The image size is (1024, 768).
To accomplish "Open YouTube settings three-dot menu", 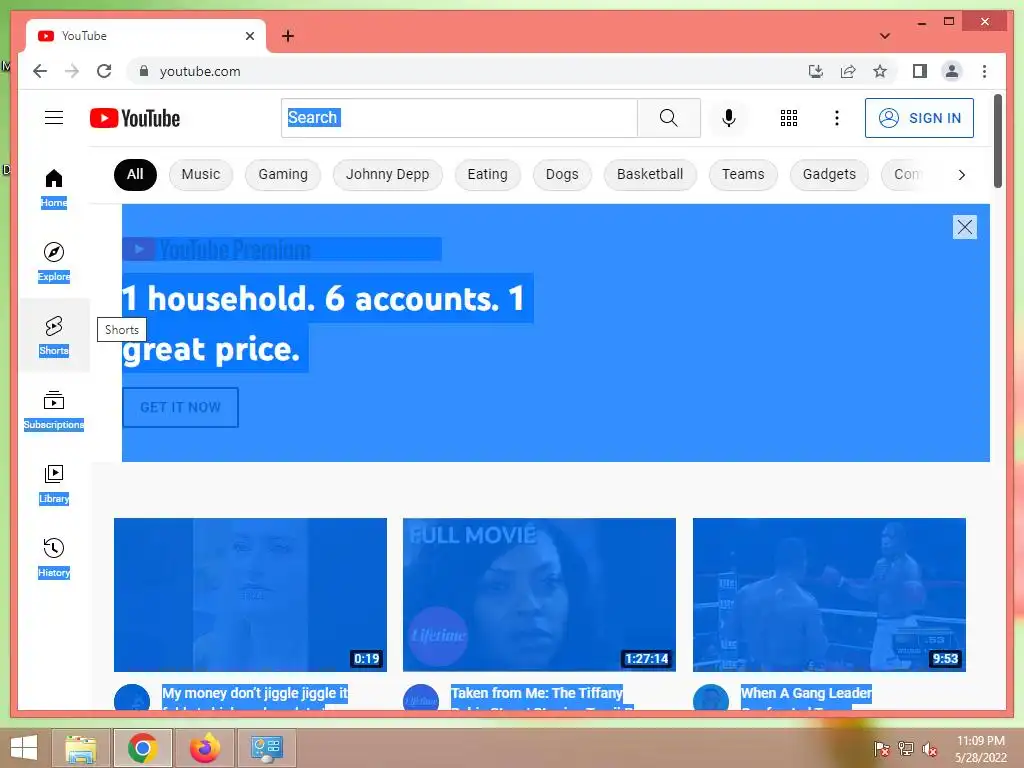I will point(837,118).
